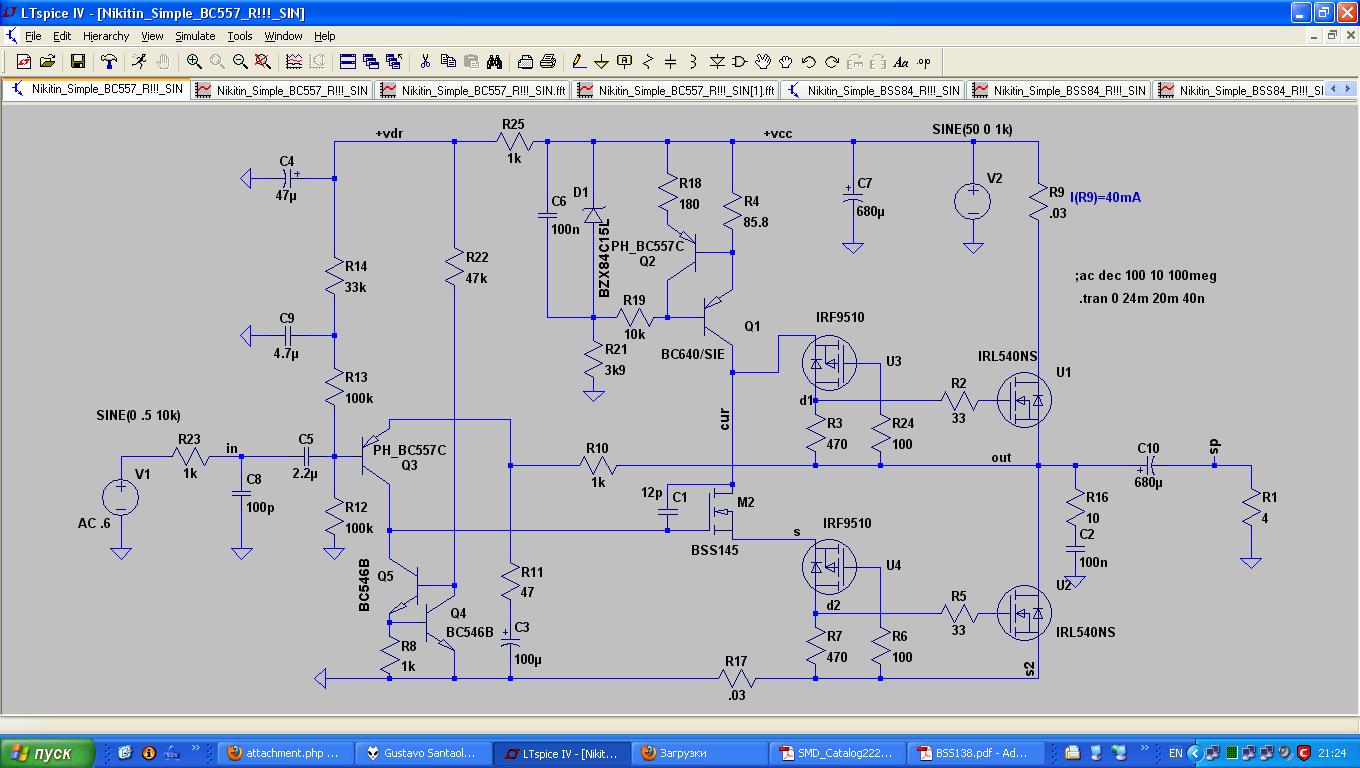
Task: Switch to Nikitin_Simple_BC557_R!!!_SIN[1].fft tab
Action: click(677, 90)
